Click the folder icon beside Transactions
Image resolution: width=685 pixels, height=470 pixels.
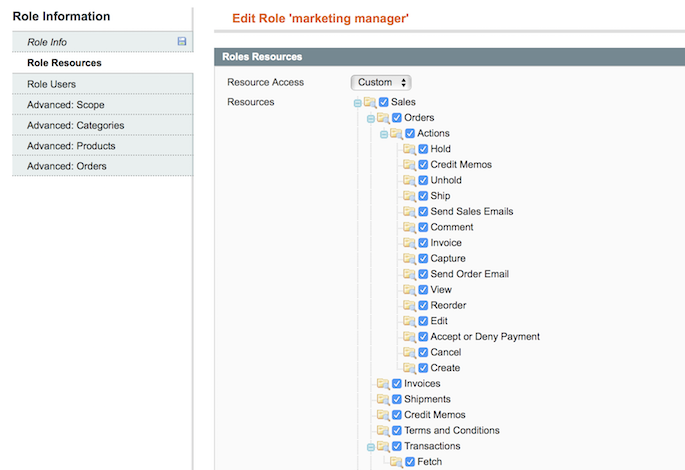[x=382, y=446]
